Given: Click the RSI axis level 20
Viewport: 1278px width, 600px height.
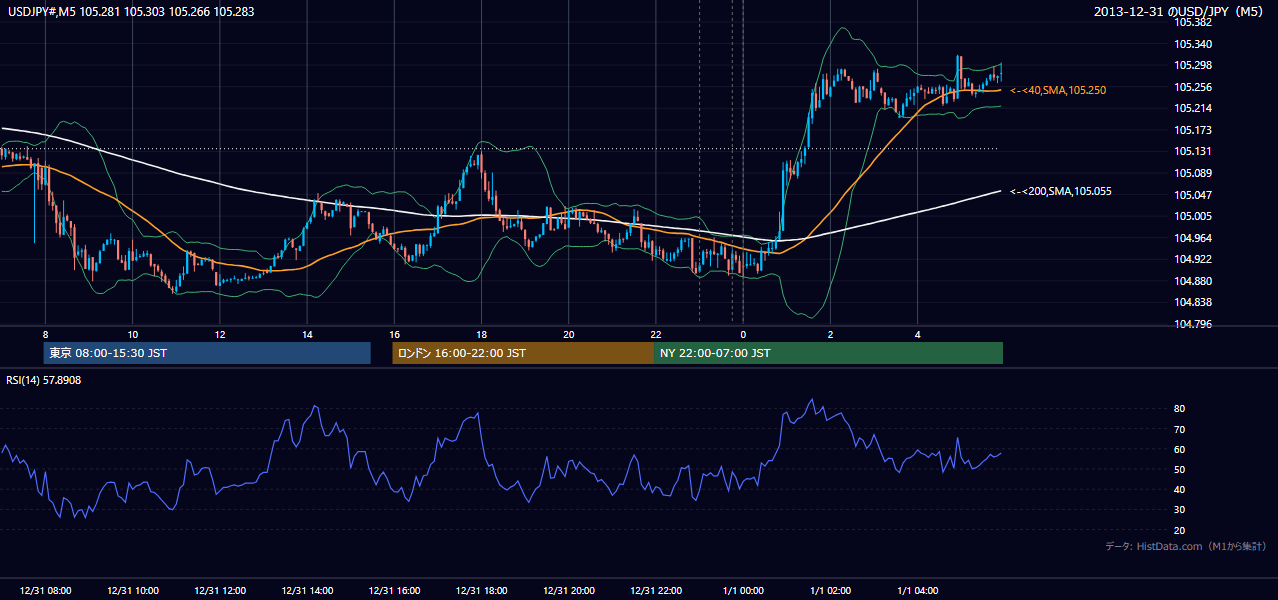Looking at the screenshot, I should click(1180, 530).
